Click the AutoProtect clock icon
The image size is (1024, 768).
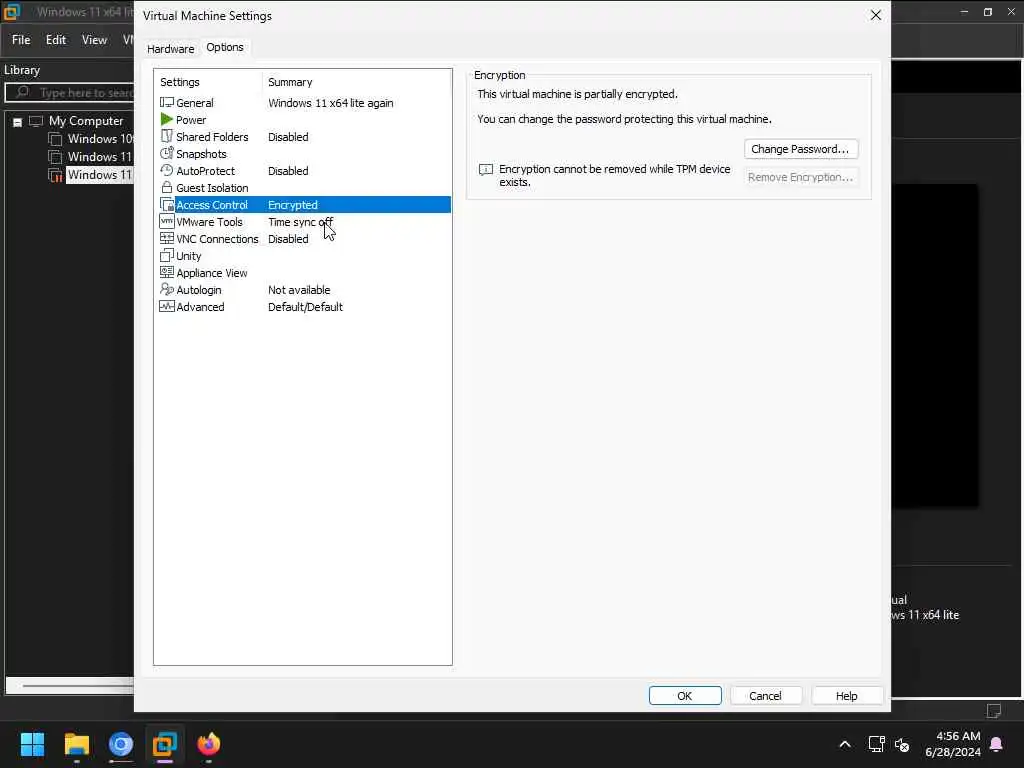point(167,170)
